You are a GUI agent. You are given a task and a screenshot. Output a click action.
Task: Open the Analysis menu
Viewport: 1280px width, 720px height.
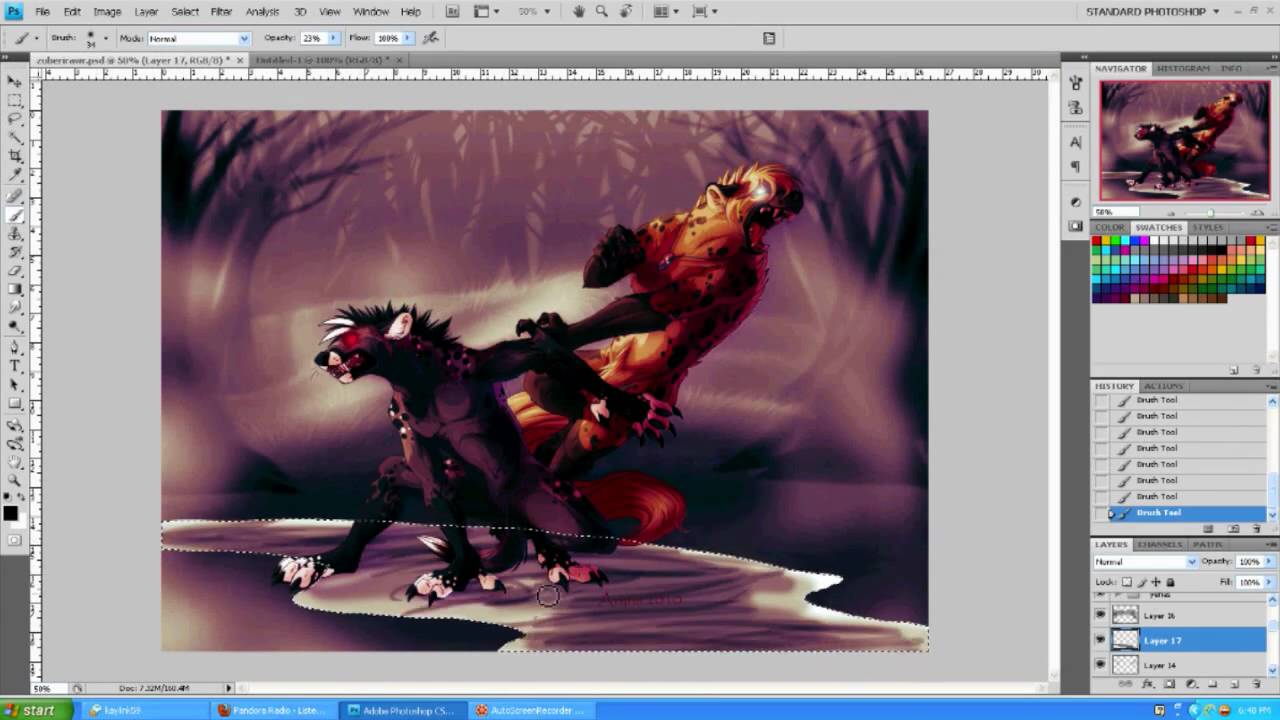[262, 11]
